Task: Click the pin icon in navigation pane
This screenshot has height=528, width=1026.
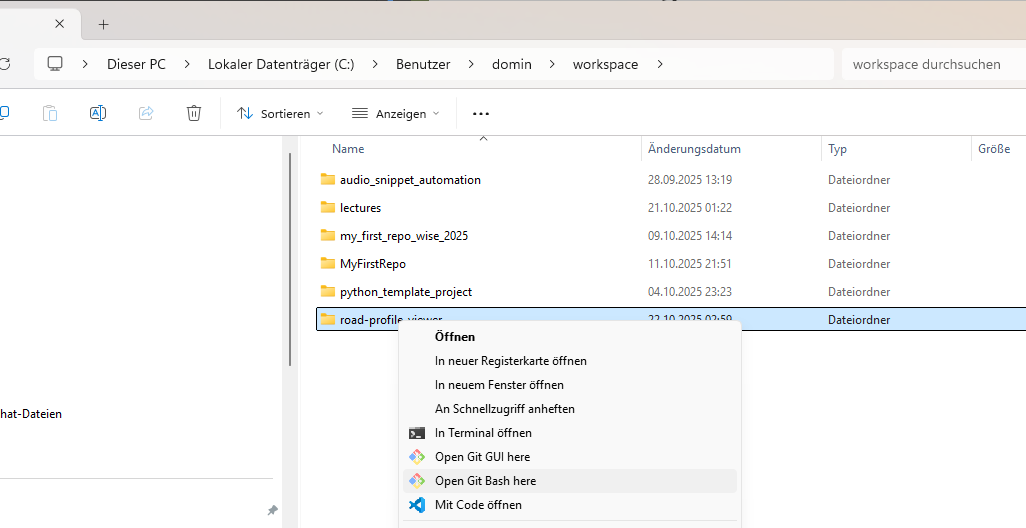Action: [273, 510]
